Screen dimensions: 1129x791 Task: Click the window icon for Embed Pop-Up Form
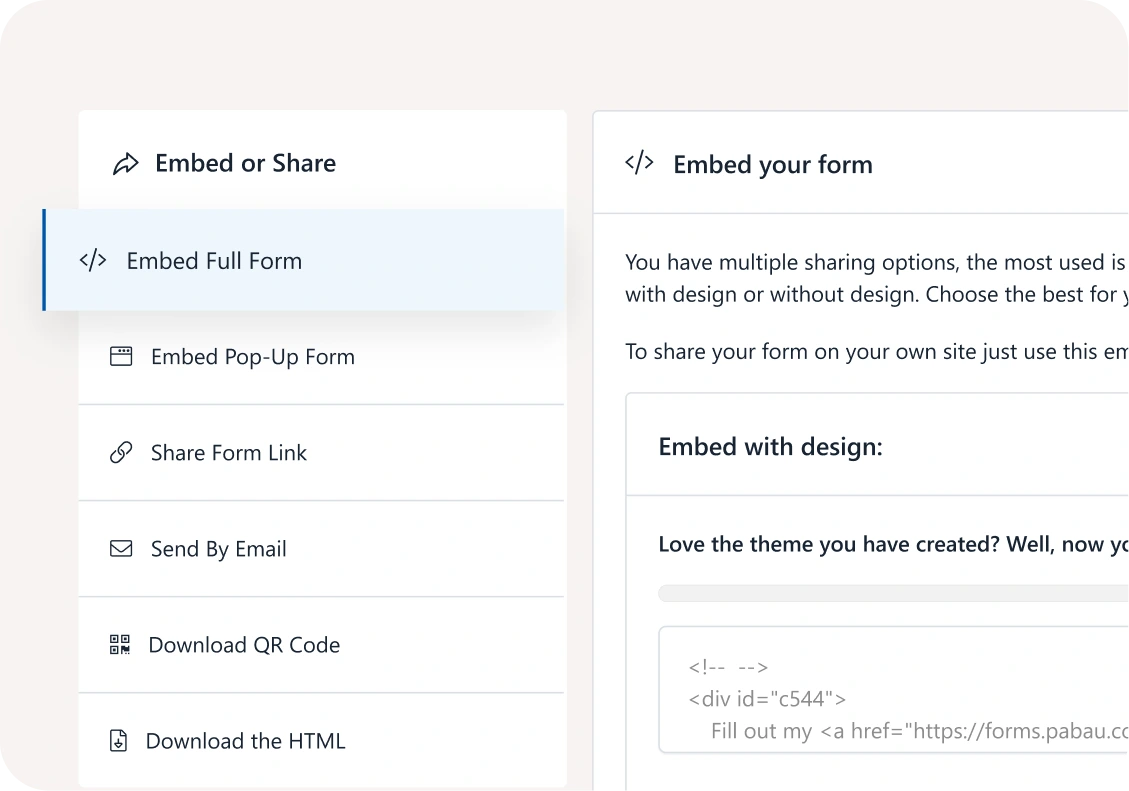[121, 357]
